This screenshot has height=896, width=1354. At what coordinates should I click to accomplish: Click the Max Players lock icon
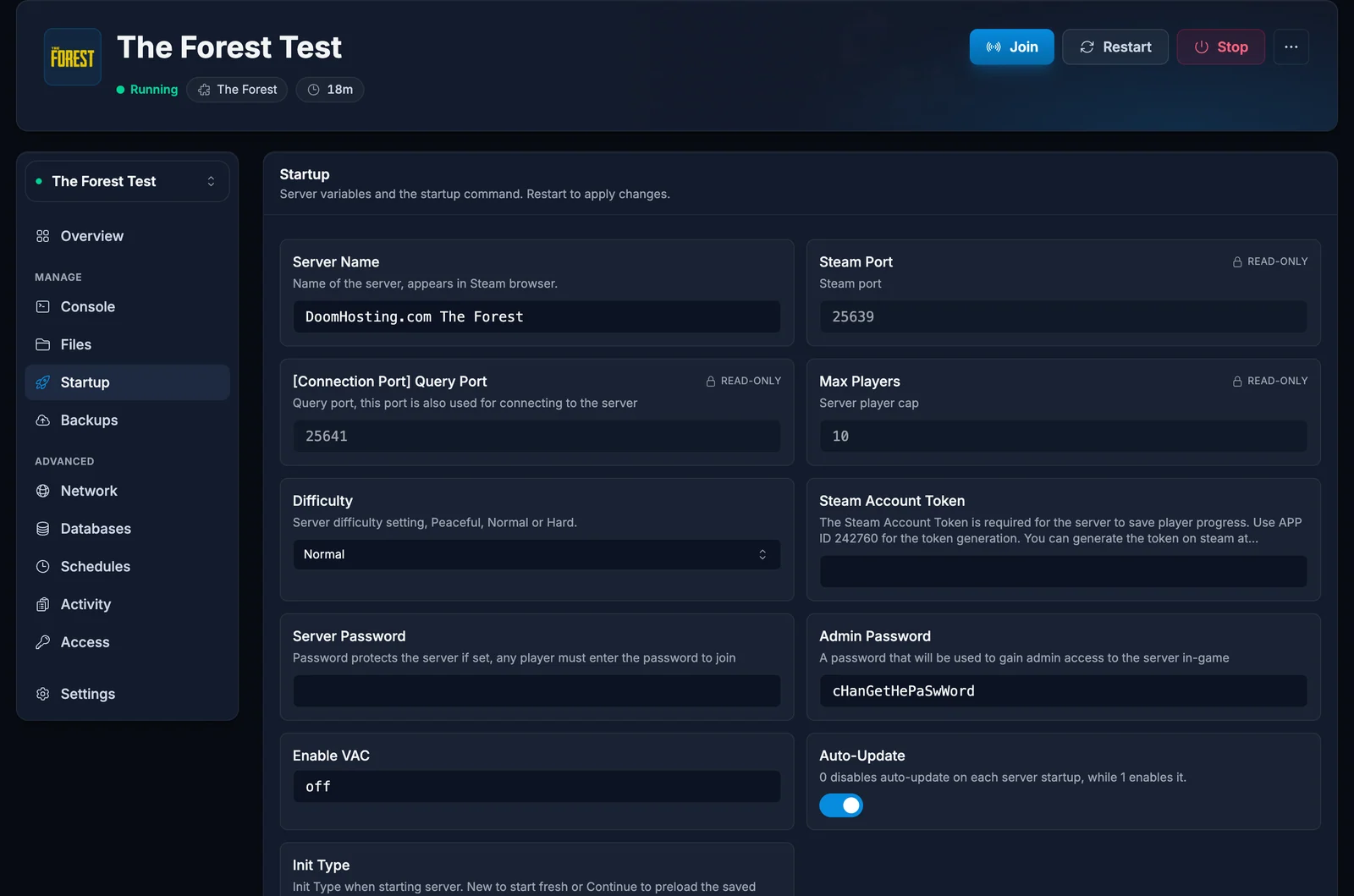[x=1237, y=382]
